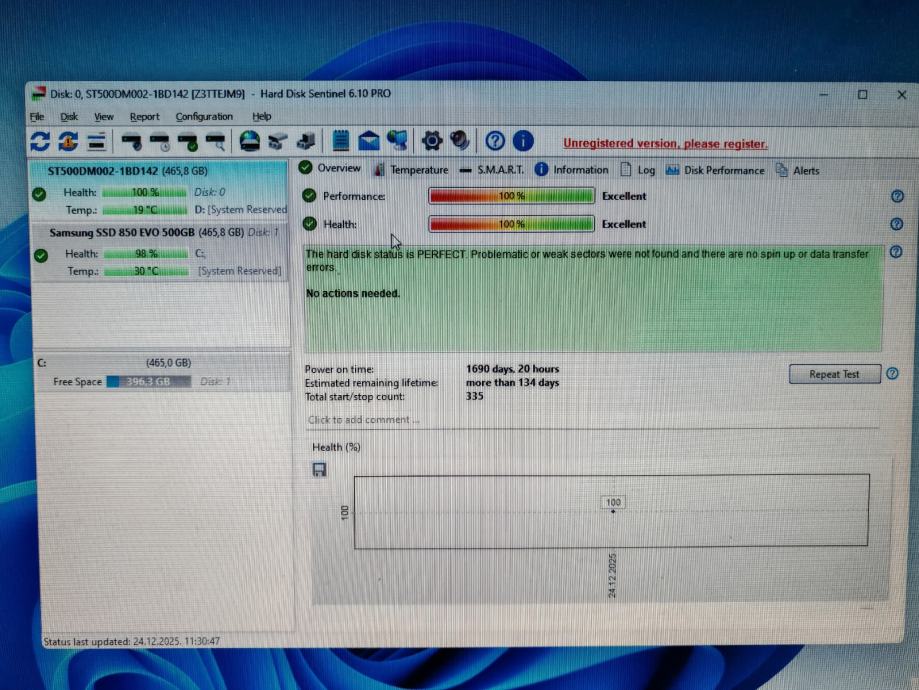Click the green checkmark beside ST500DM002 health
Screen dimensions: 919x690
39,194
